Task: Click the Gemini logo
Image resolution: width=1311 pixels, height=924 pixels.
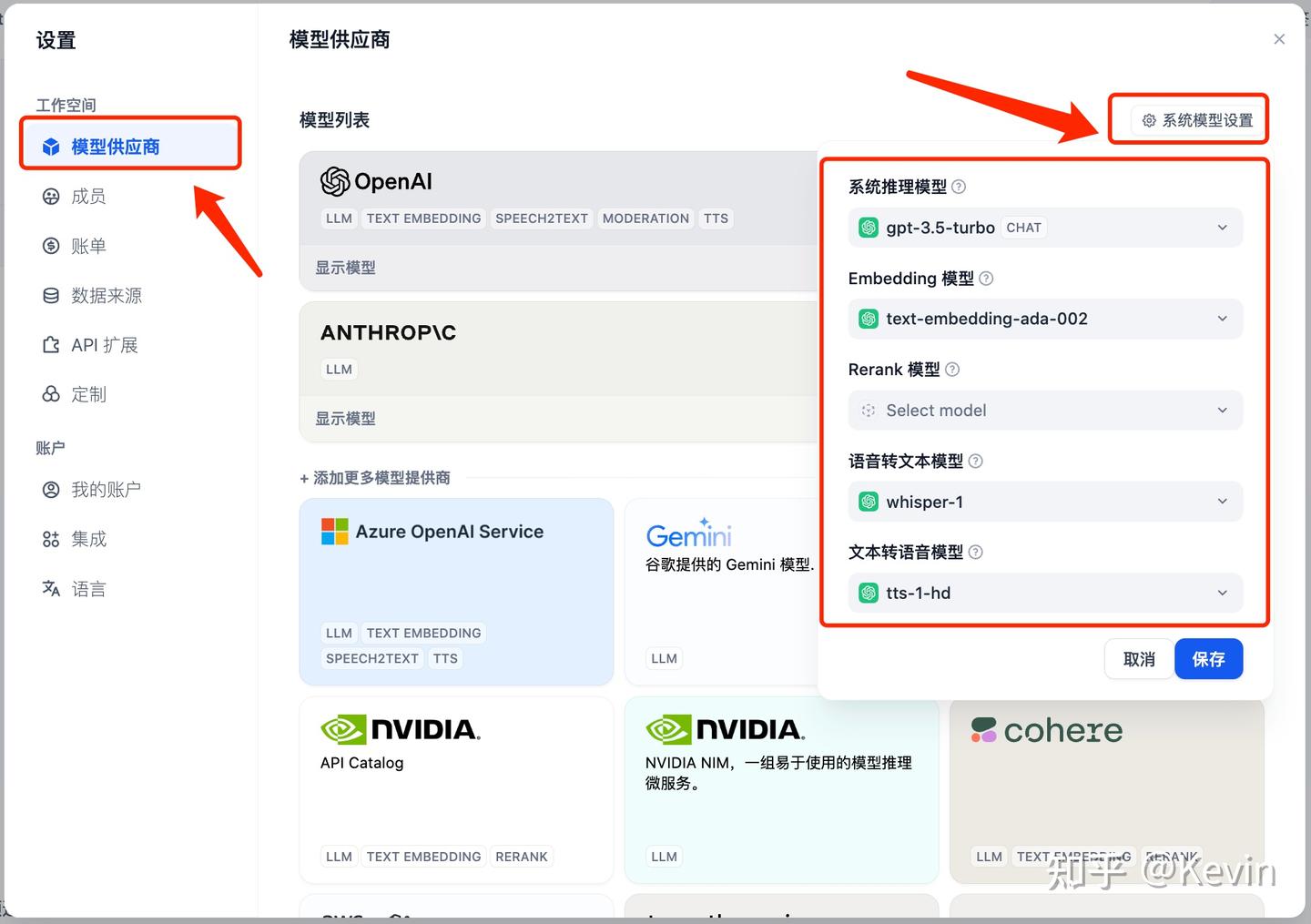Action: pos(689,533)
